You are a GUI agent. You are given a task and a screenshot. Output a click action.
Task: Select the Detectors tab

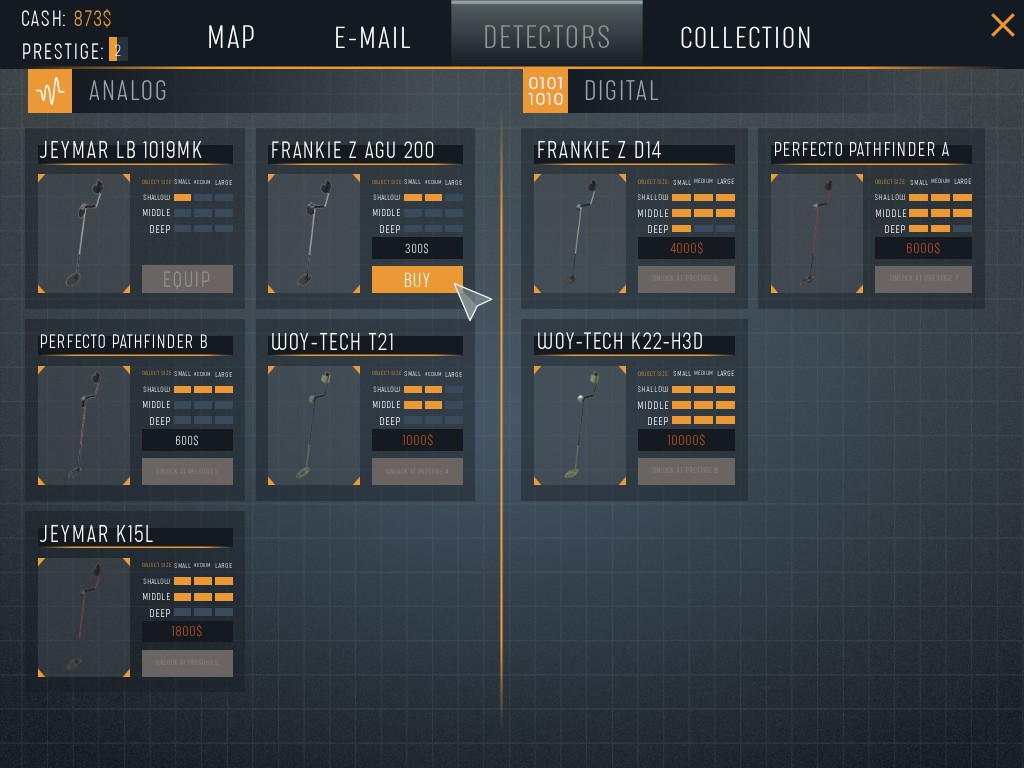(x=547, y=35)
